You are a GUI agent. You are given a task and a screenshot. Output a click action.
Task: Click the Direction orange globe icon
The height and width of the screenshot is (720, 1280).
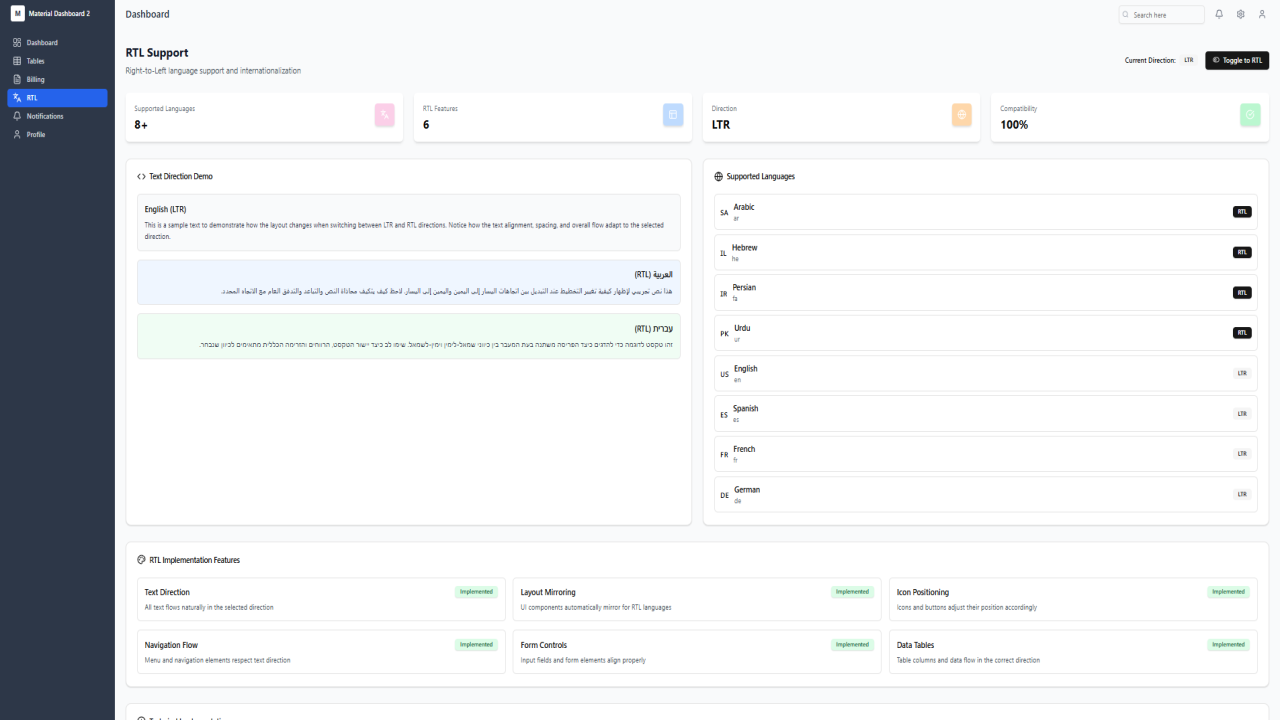coord(962,115)
